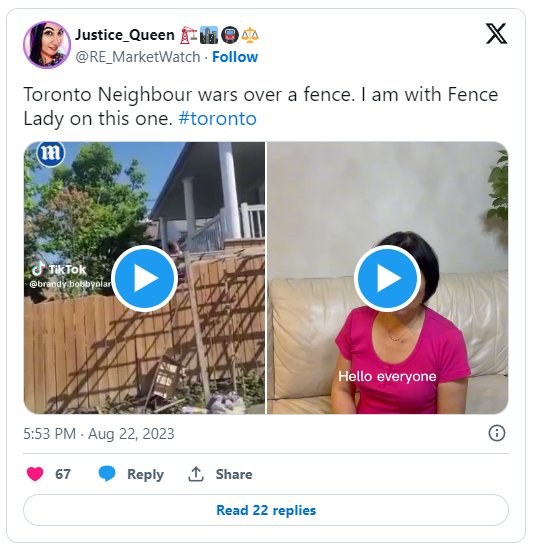Screen dimensions: 535x546
Task: Open Justice_Queen profile avatar
Action: click(x=47, y=45)
